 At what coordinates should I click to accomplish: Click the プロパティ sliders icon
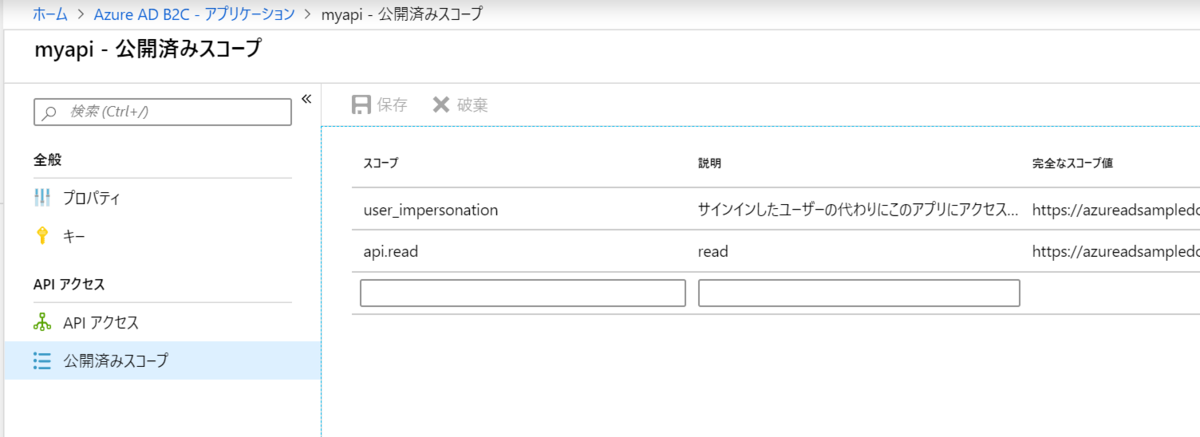pyautogui.click(x=42, y=197)
